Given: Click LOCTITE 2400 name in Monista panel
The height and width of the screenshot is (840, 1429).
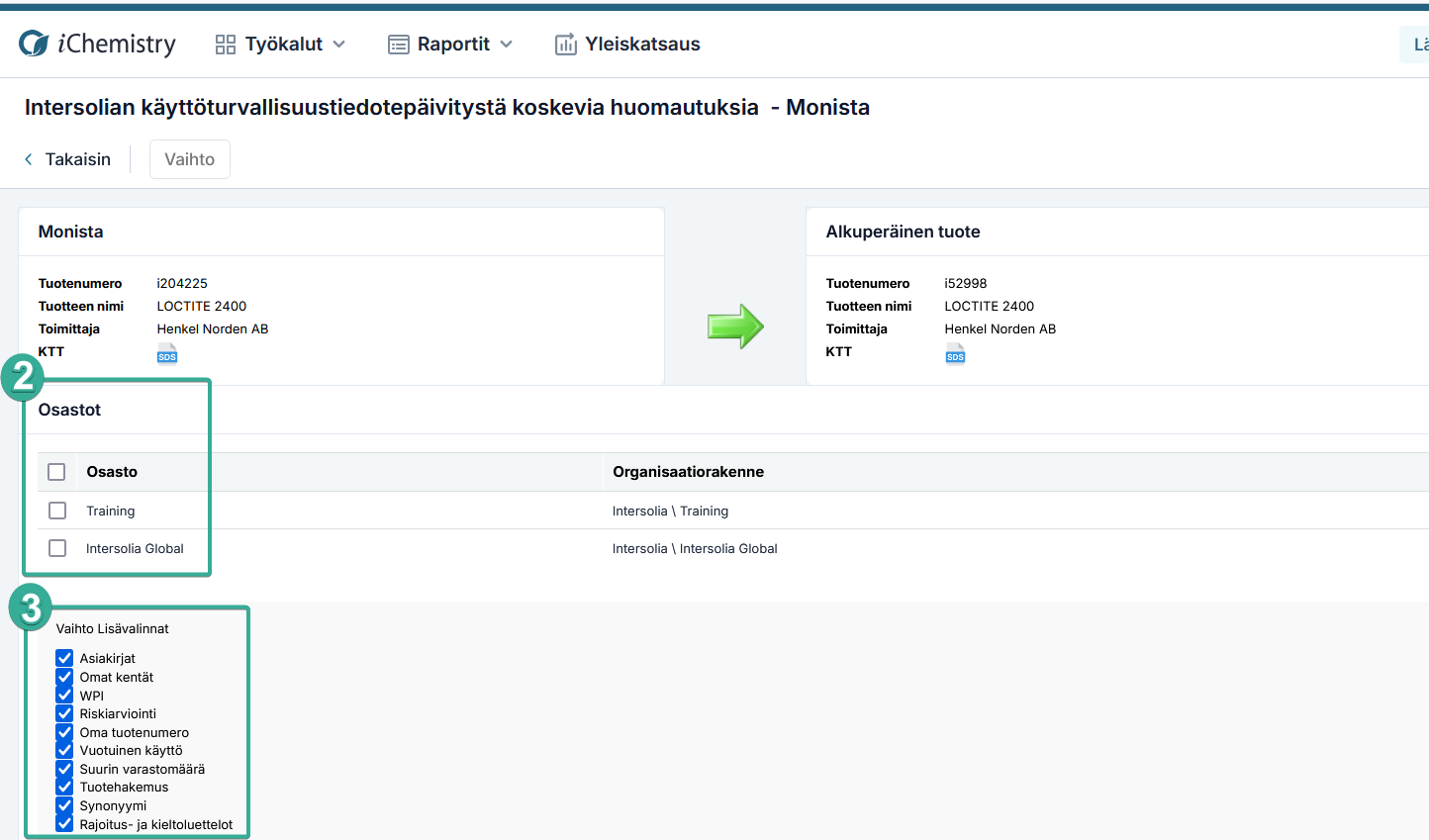Looking at the screenshot, I should [x=202, y=306].
